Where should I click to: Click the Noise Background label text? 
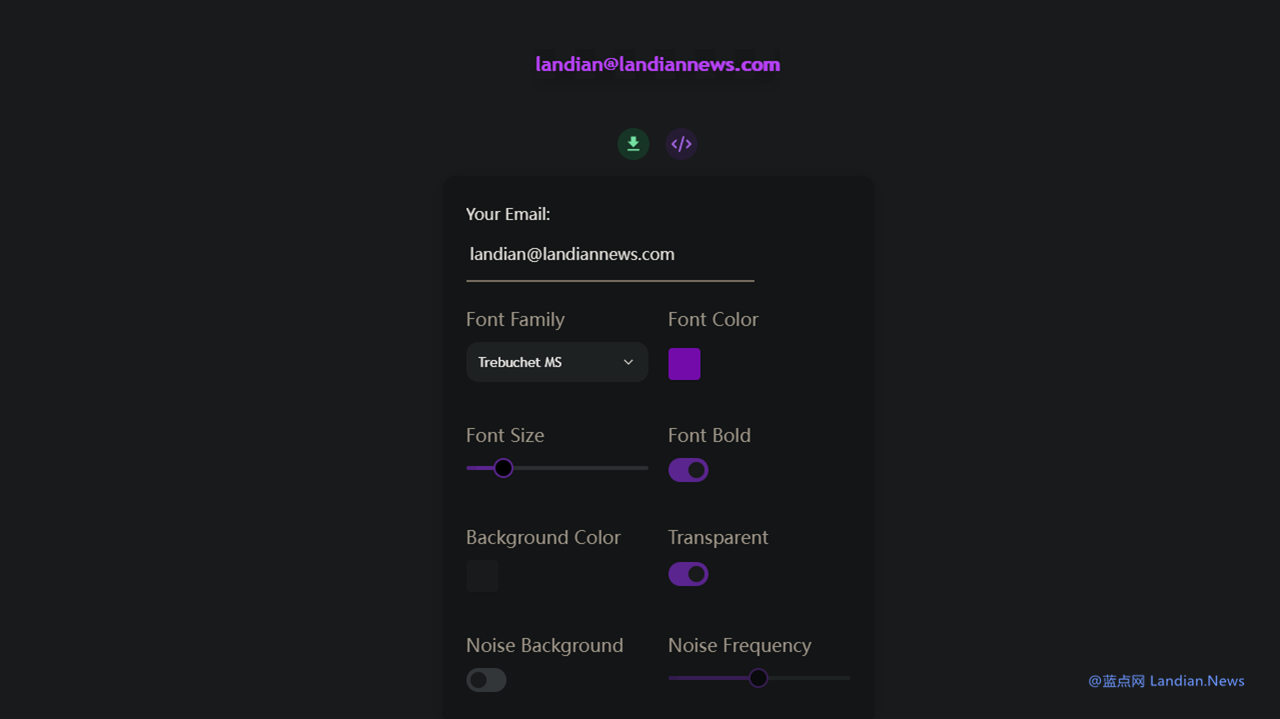[544, 646]
